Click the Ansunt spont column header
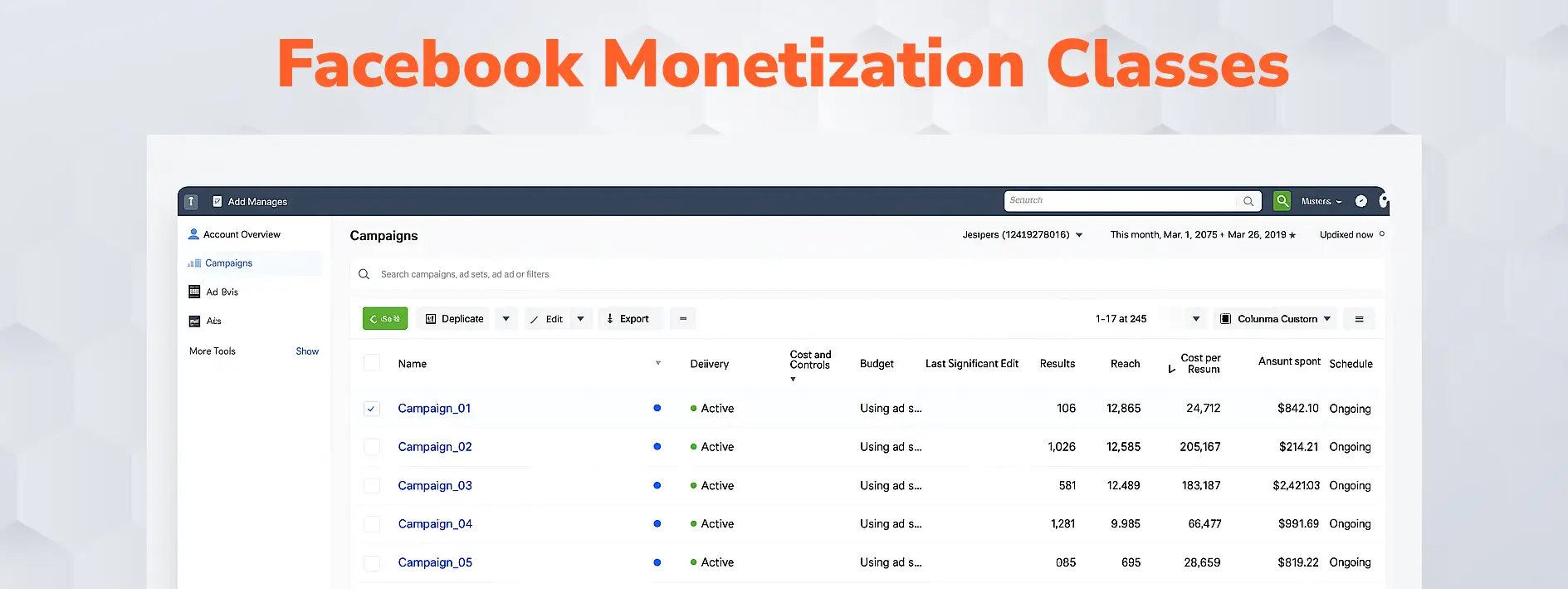 [1289, 361]
